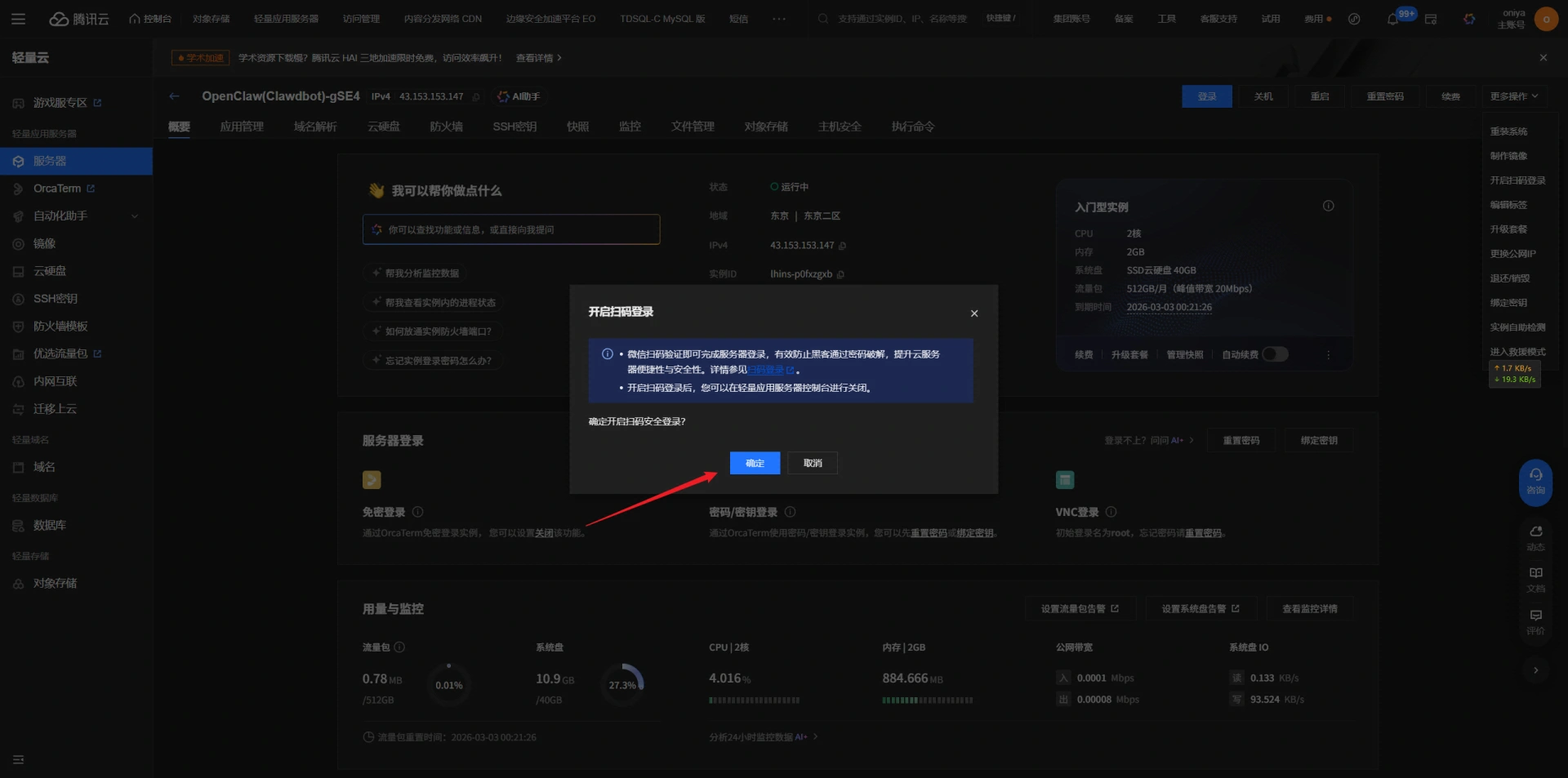Expand the 更多操作 dropdown
Screen dimensions: 1568x778
[x=1513, y=96]
